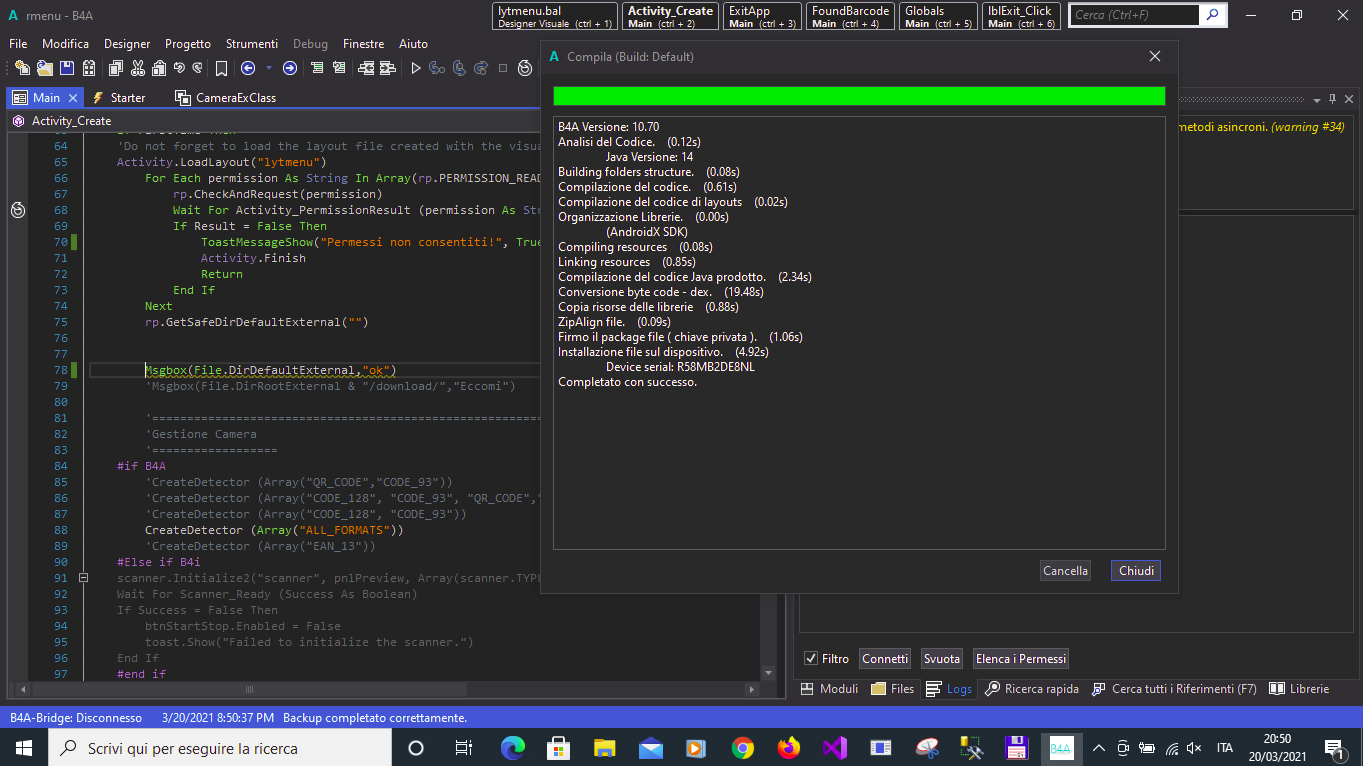The width and height of the screenshot is (1363, 766).
Task: Click the green compile progress bar
Action: tap(858, 96)
